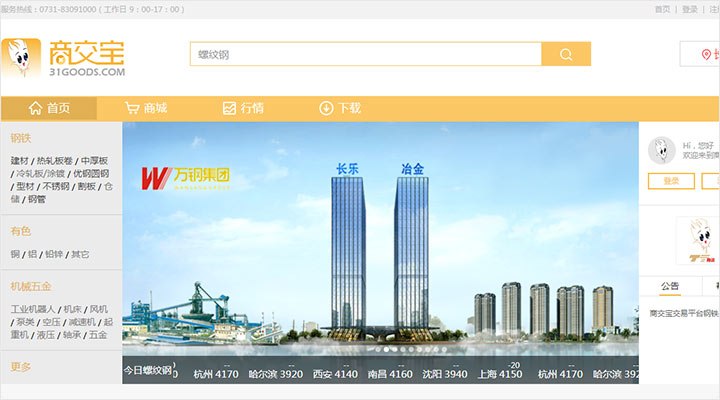Click the location pin icon
This screenshot has height=400, width=720.
706,55
